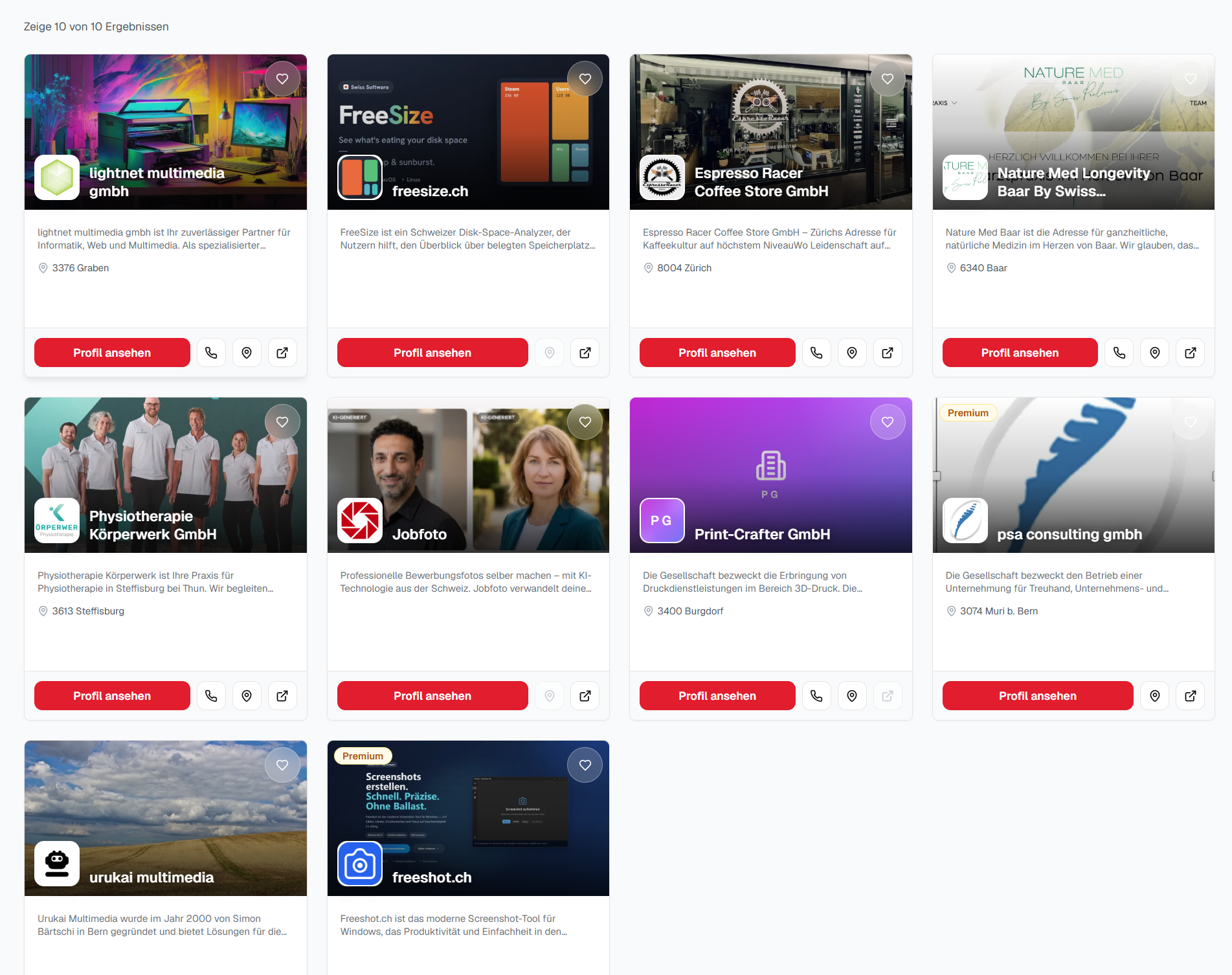The image size is (1232, 975).
Task: Open Nature Med Baar profile button
Action: pyautogui.click(x=1020, y=353)
